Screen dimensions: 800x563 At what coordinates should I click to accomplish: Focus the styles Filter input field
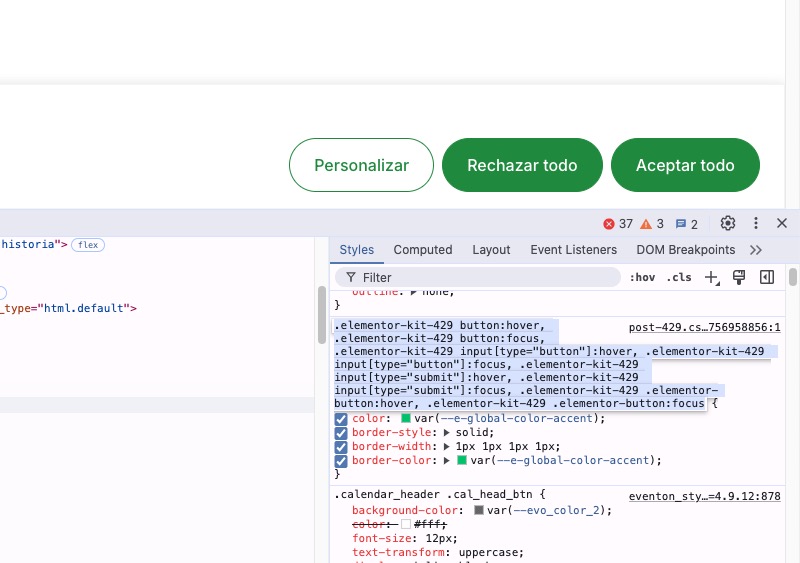478,277
